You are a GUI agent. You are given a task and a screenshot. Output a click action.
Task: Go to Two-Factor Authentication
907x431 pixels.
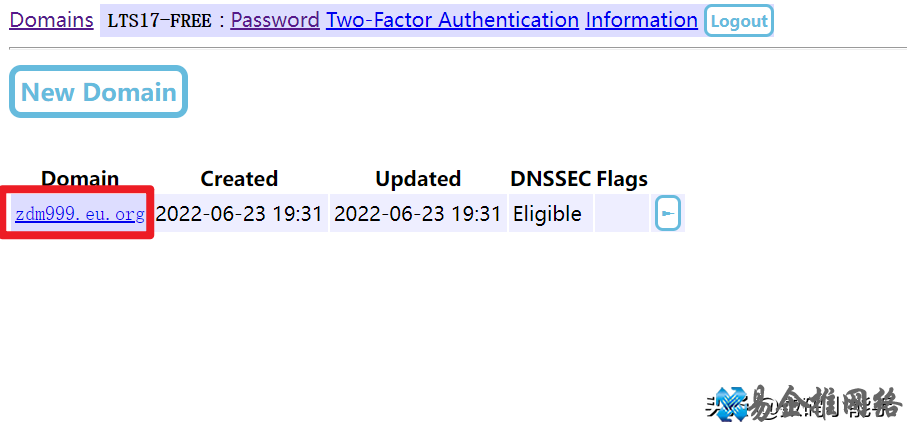coord(452,20)
